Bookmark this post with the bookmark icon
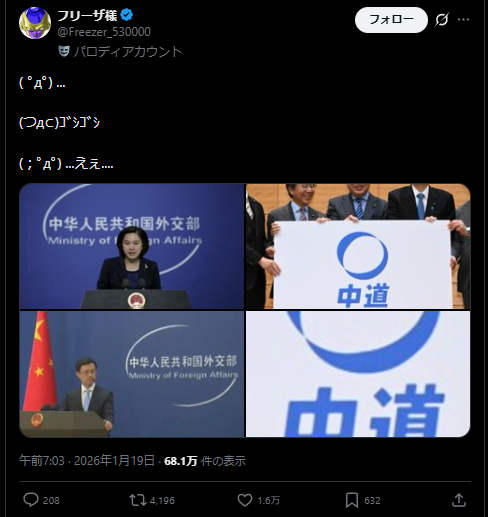Viewport: 488px width, 517px height. click(352, 500)
